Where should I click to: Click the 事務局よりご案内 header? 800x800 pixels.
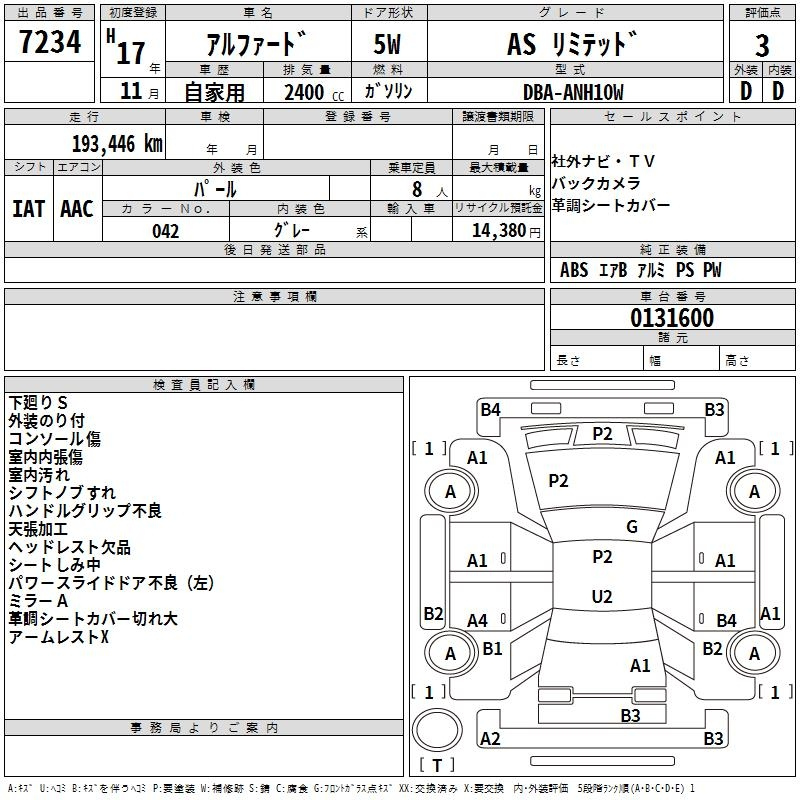coord(204,728)
